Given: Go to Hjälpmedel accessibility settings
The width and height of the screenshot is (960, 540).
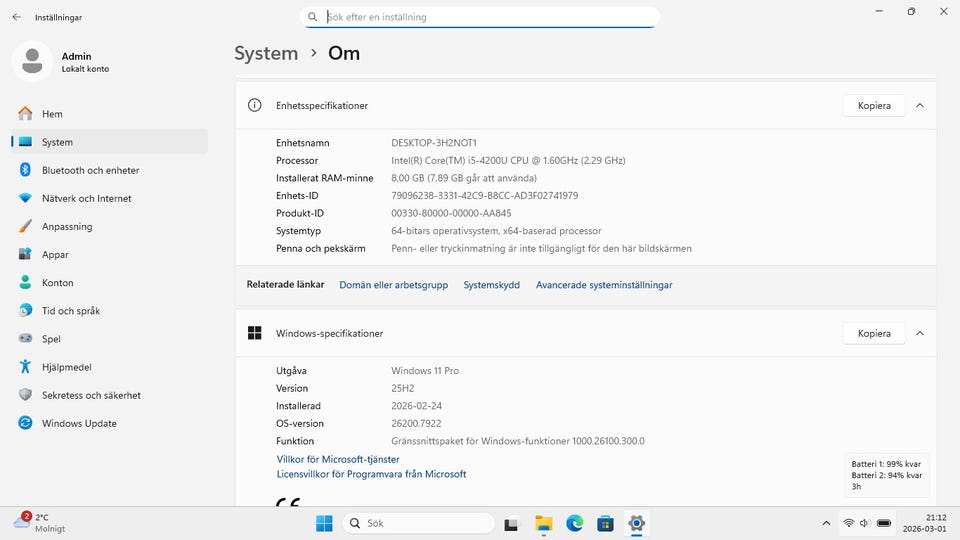Looking at the screenshot, I should [66, 367].
